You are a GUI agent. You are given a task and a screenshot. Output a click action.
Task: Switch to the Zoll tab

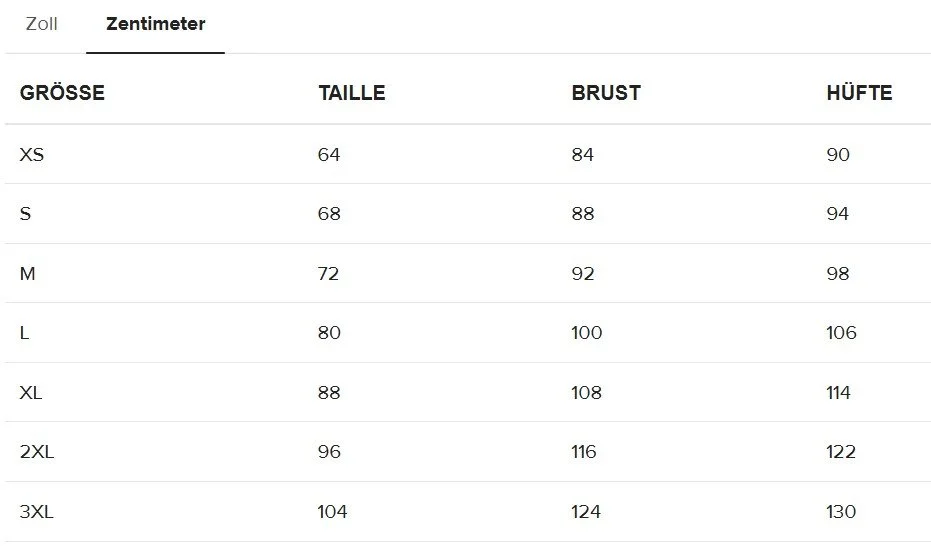(42, 24)
